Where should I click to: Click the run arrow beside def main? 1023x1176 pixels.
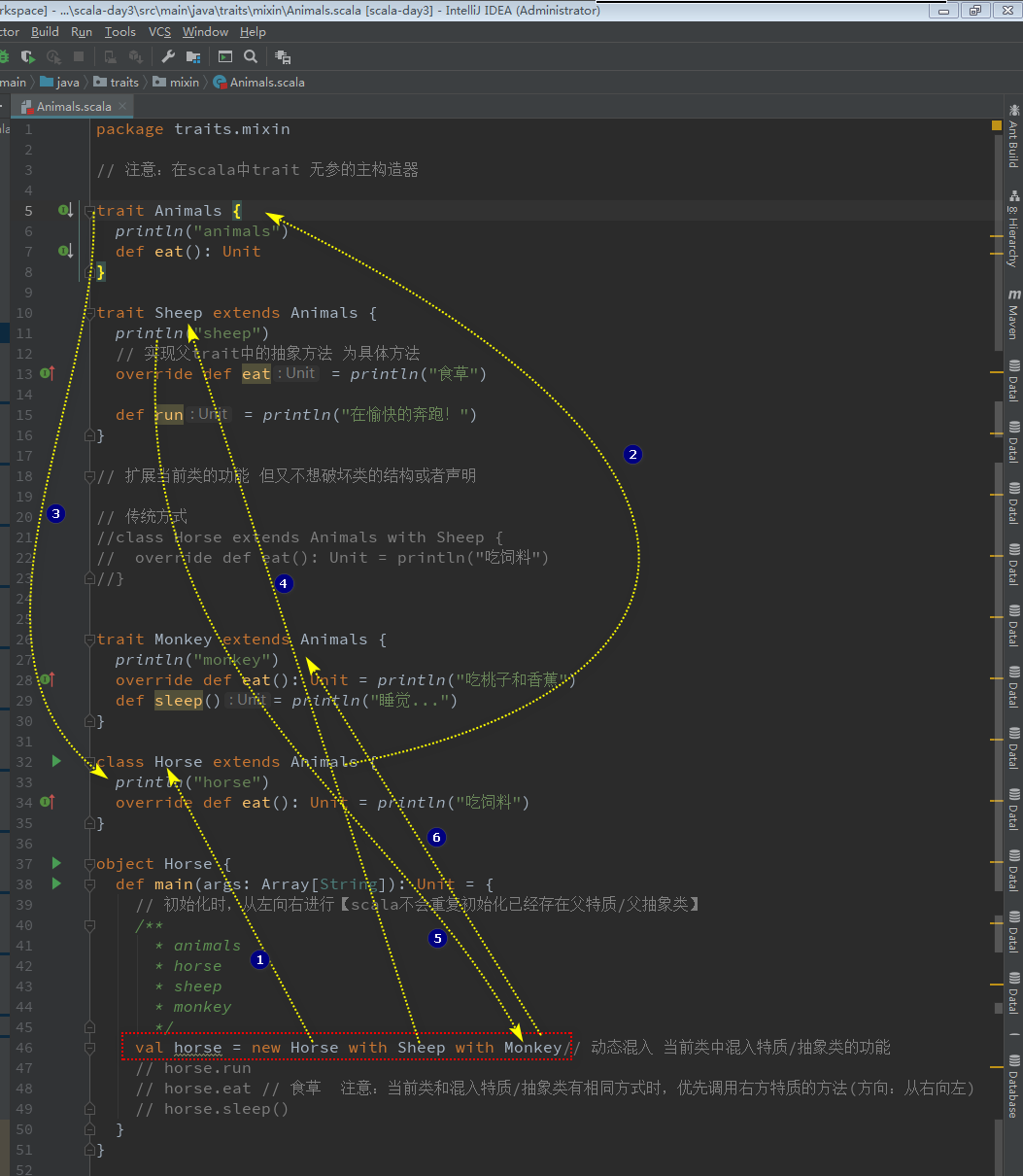pyautogui.click(x=56, y=883)
